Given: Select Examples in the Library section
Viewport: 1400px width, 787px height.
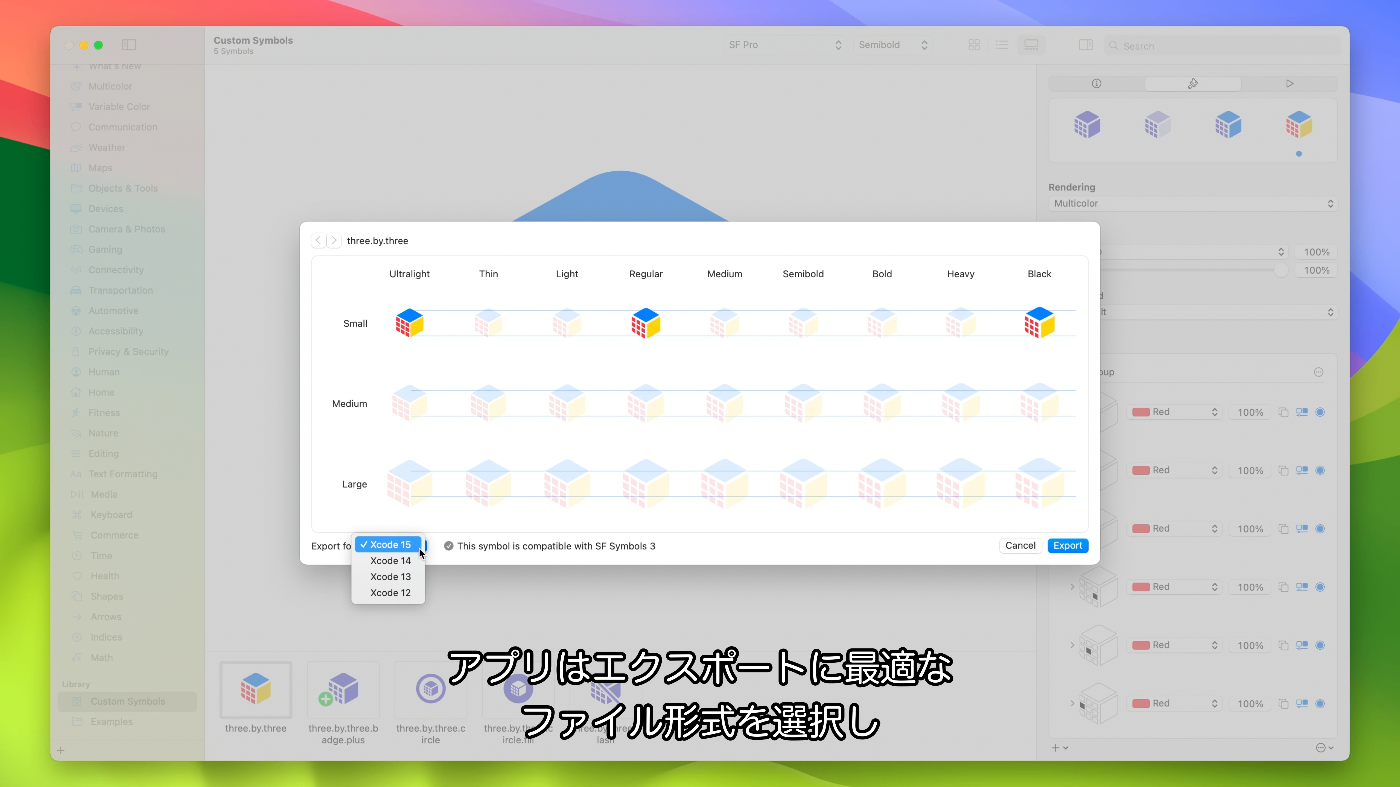Looking at the screenshot, I should click(111, 722).
